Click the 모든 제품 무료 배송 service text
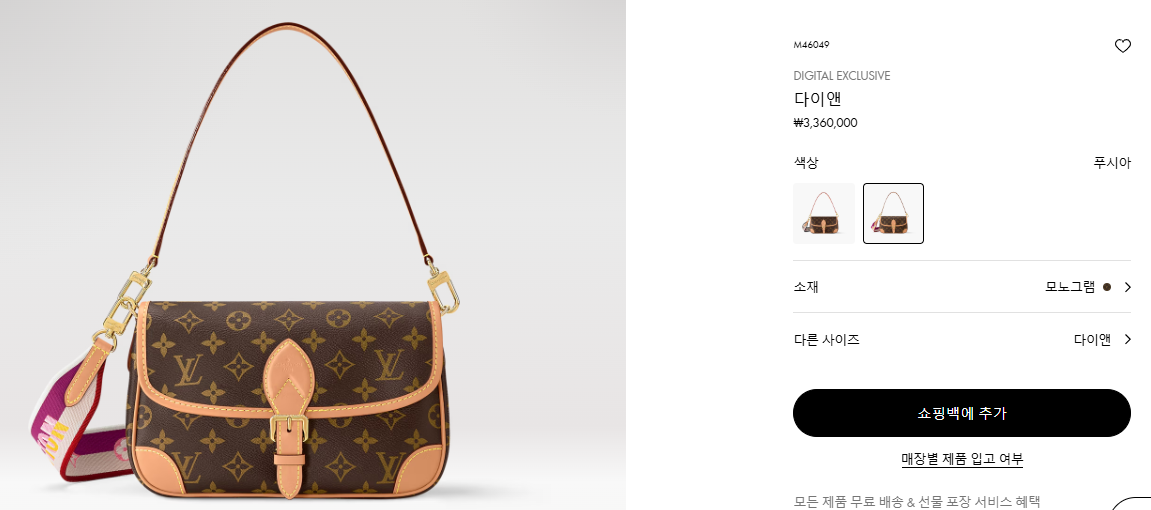 tap(917, 502)
